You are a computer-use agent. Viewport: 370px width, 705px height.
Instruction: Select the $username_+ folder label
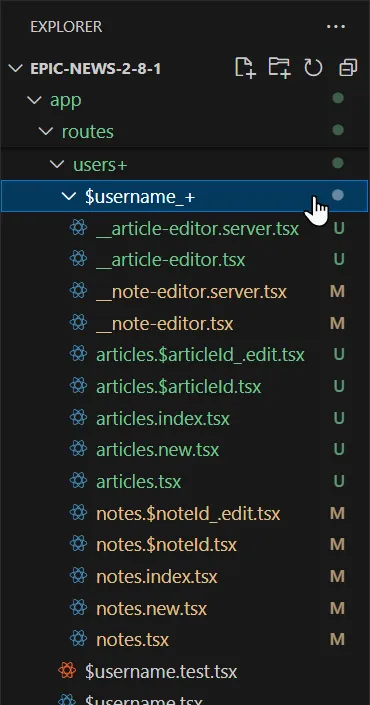point(140,196)
